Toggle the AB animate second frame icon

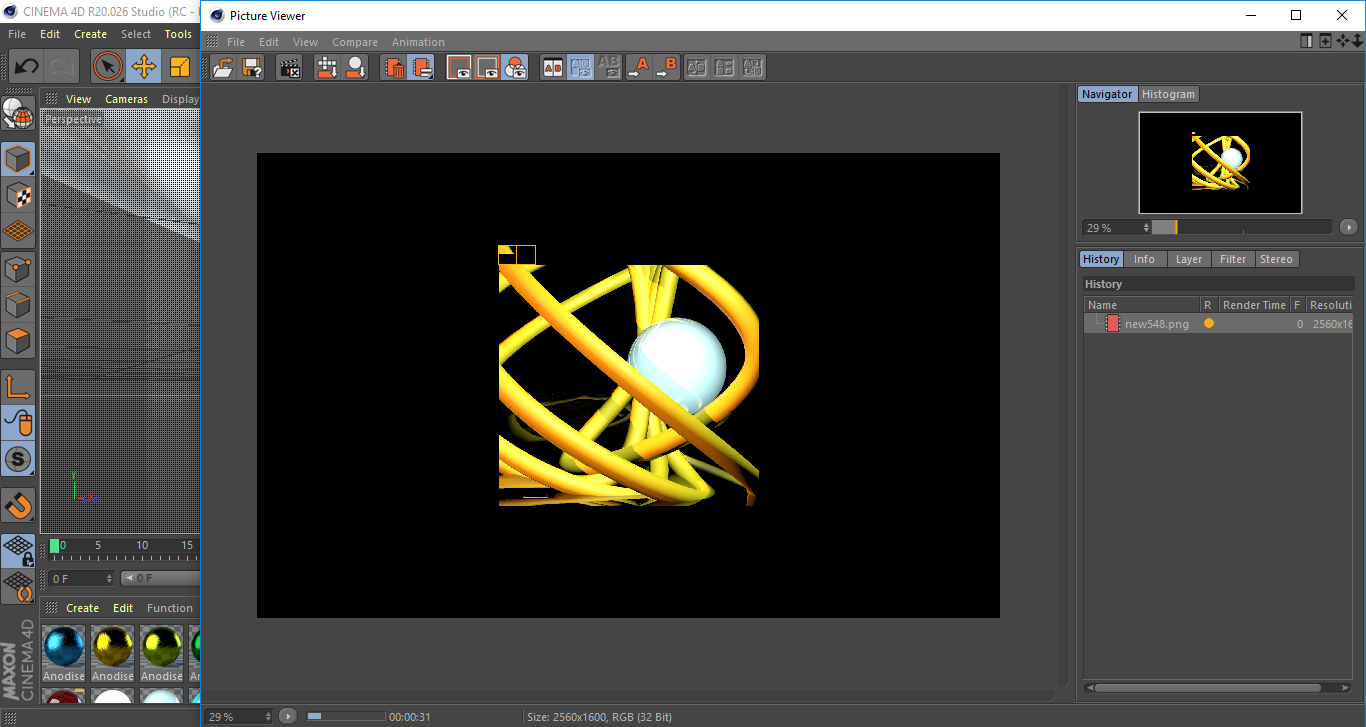pyautogui.click(x=581, y=68)
